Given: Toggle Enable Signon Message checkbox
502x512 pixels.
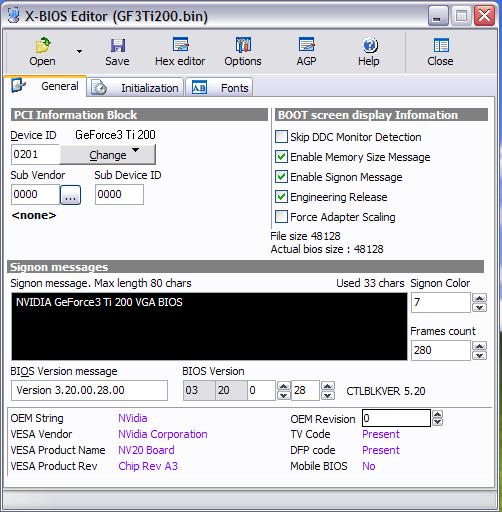Looking at the screenshot, I should point(281,177).
